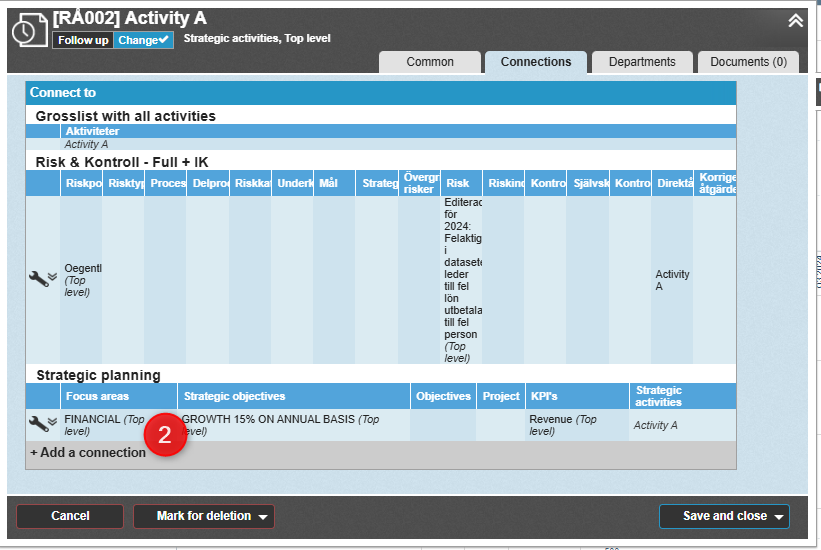Image resolution: width=821 pixels, height=550 pixels.
Task: Click wrench icon in Risk & Kontroll row
Action: pos(37,279)
